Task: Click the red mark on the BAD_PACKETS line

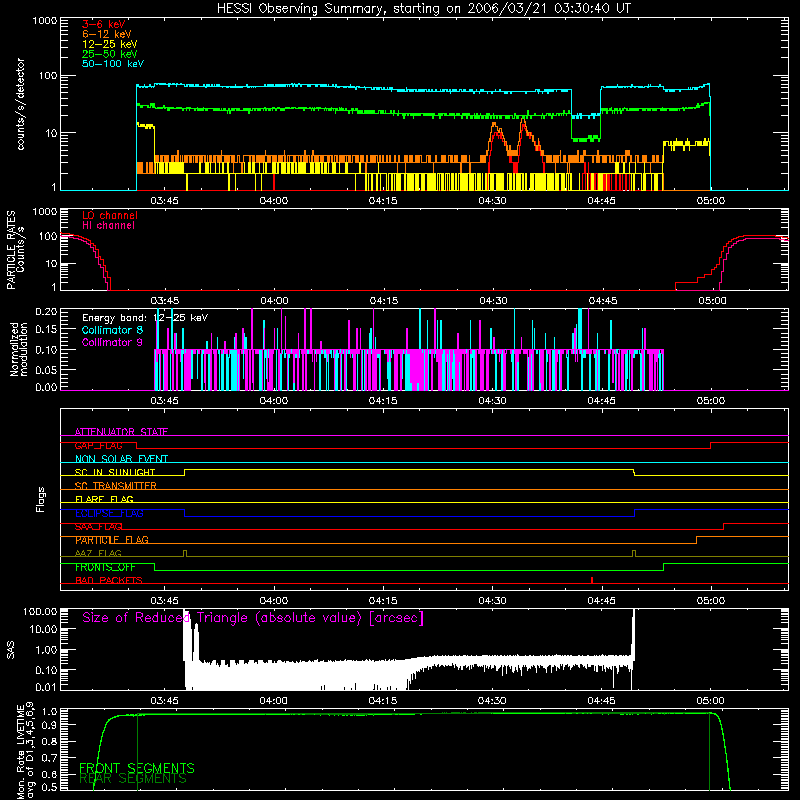Action: [591, 580]
